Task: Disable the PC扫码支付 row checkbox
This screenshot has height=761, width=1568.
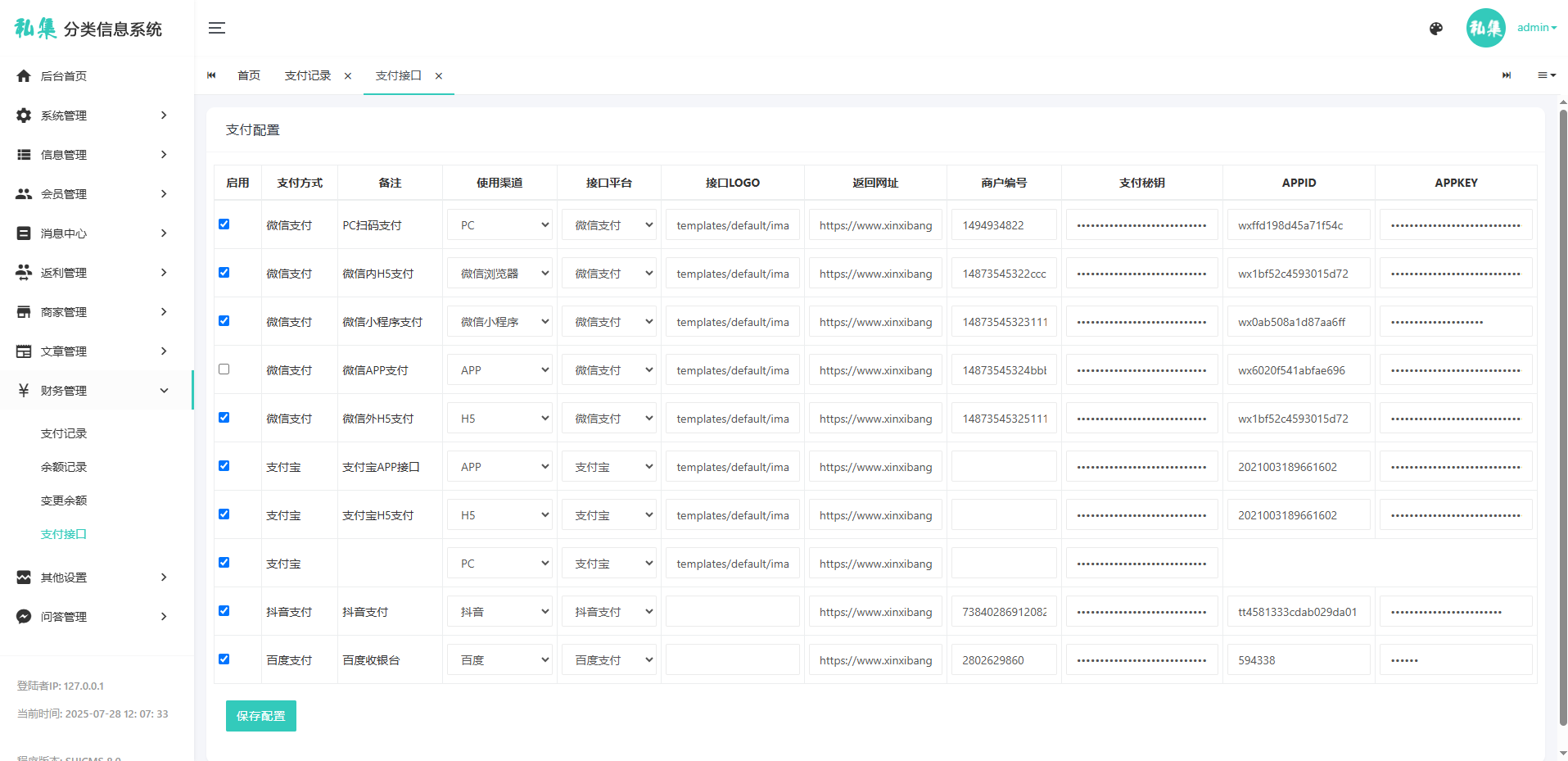Action: [x=224, y=224]
